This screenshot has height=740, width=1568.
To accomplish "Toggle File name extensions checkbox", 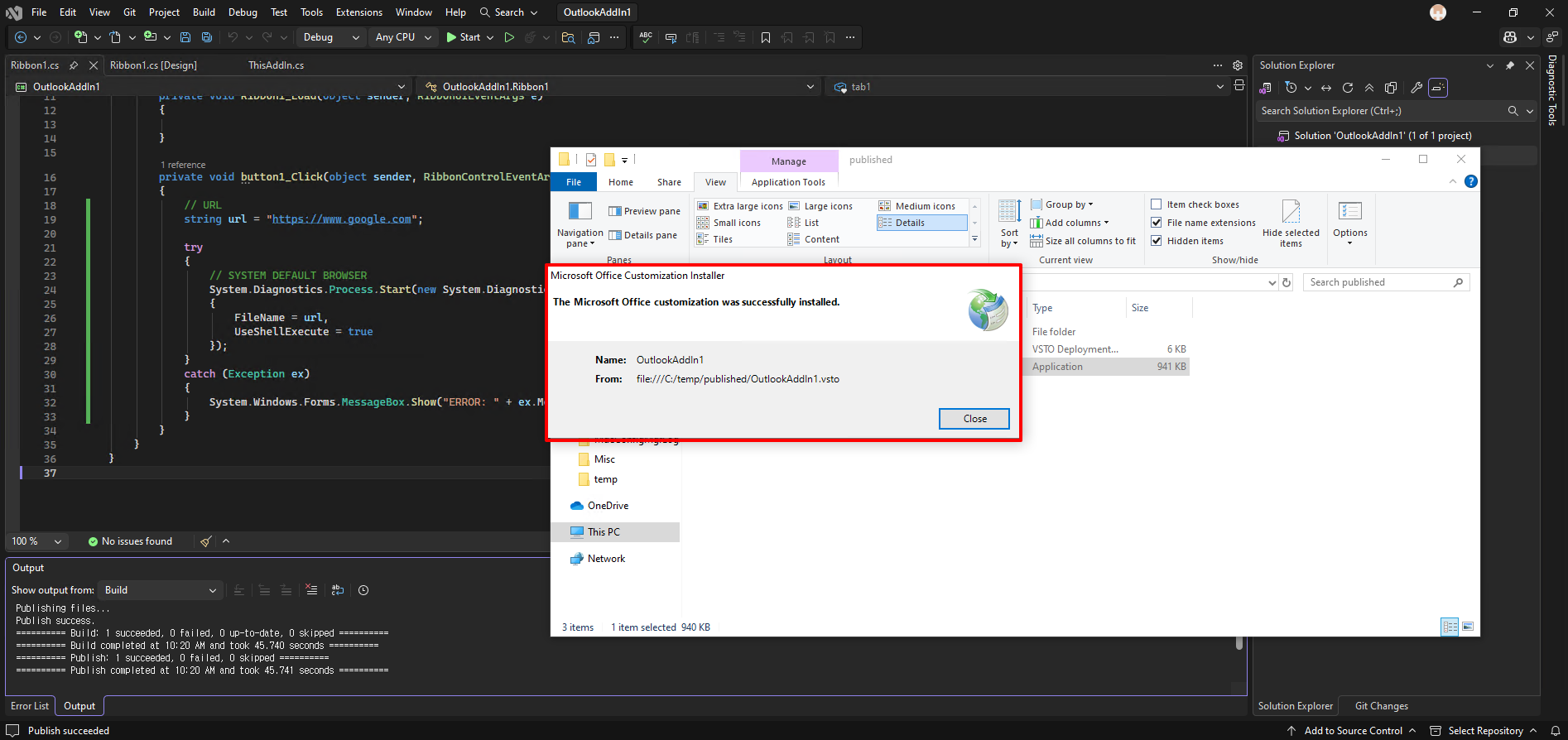I will pyautogui.click(x=1157, y=223).
